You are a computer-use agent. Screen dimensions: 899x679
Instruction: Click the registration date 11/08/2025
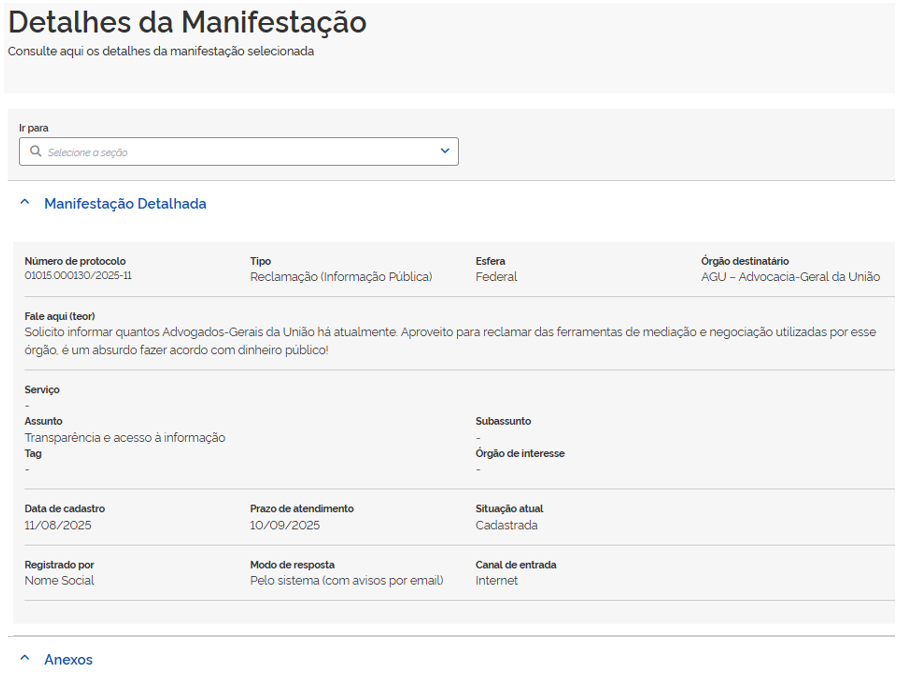(x=58, y=525)
